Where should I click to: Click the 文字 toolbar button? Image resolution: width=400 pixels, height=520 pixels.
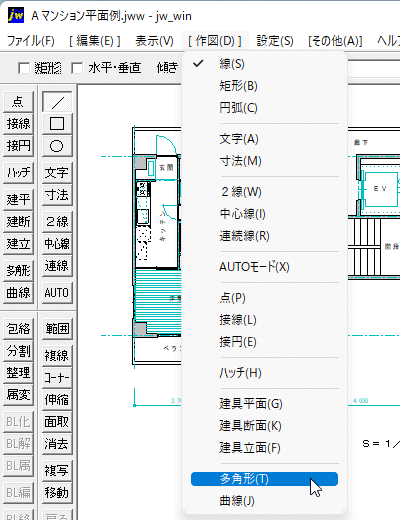57,173
